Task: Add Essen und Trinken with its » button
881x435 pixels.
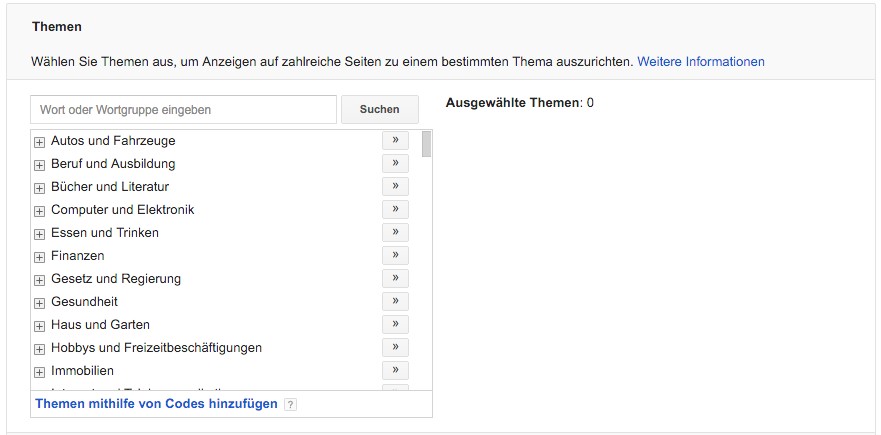Action: coord(395,233)
